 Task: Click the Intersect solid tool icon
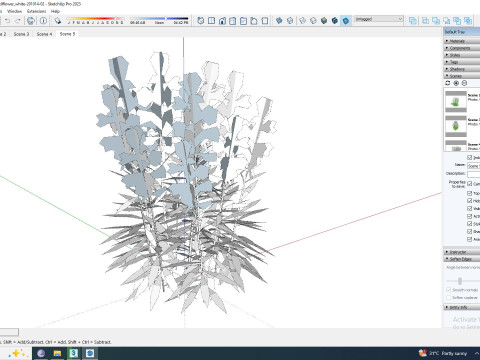(x=426, y=21)
